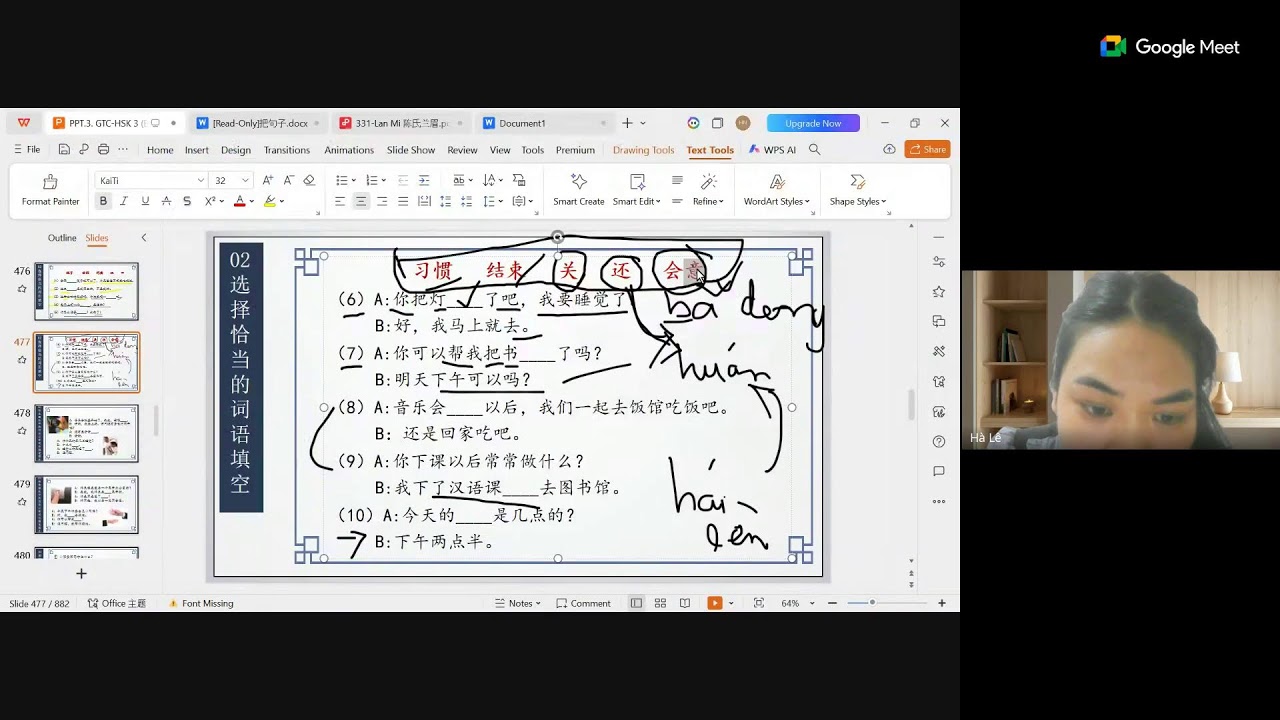Clear formatting with eraser icon
Screen dimensions: 1280x720
309,180
